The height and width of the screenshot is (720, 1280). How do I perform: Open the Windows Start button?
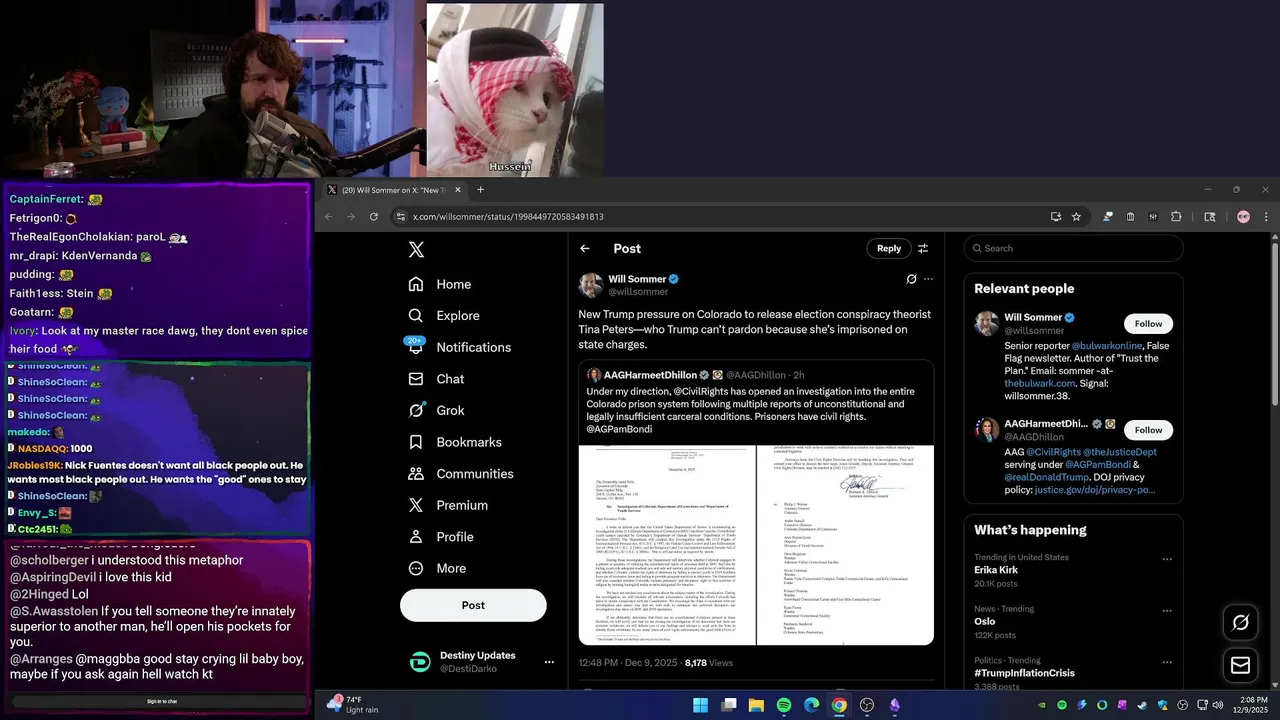[701, 705]
